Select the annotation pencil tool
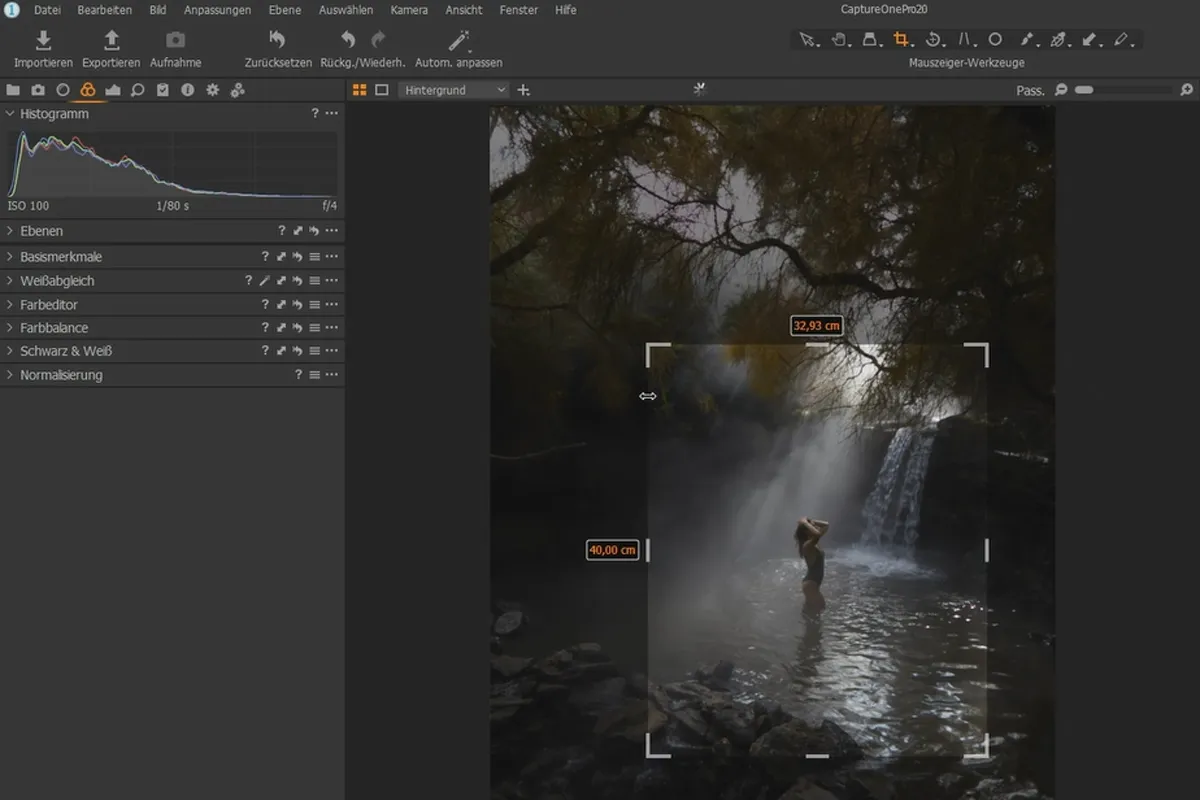 (1122, 40)
